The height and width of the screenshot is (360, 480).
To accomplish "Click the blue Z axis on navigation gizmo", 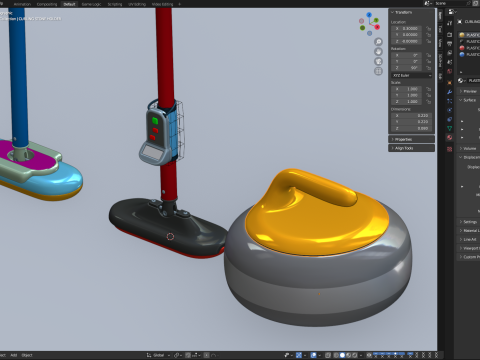I will click(369, 15).
